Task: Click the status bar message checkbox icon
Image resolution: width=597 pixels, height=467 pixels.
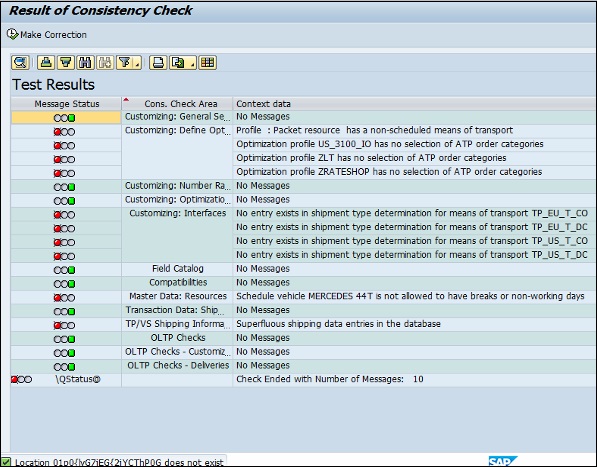Action: (x=6, y=462)
